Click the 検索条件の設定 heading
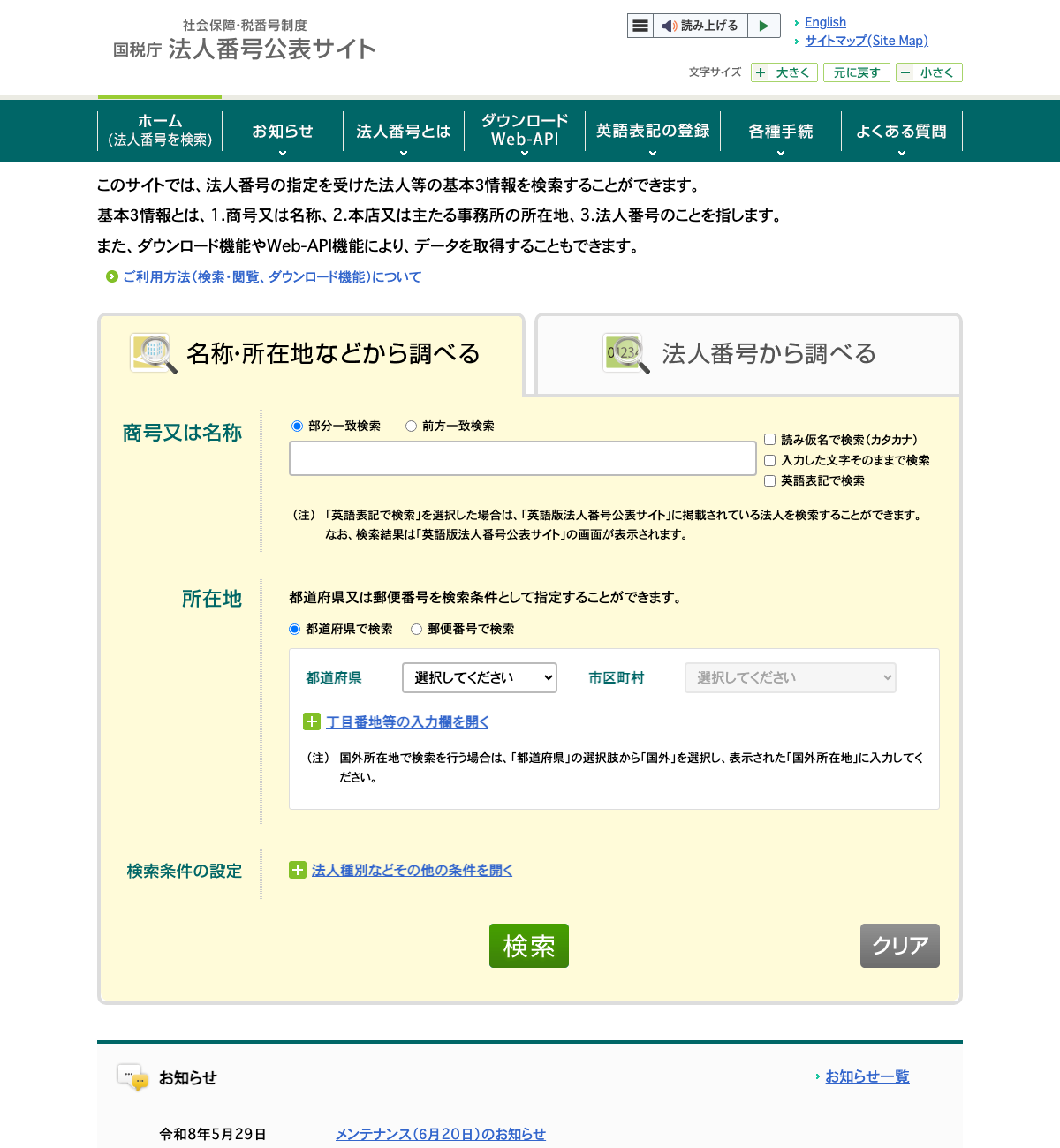This screenshot has width=1060, height=1148. 185,871
